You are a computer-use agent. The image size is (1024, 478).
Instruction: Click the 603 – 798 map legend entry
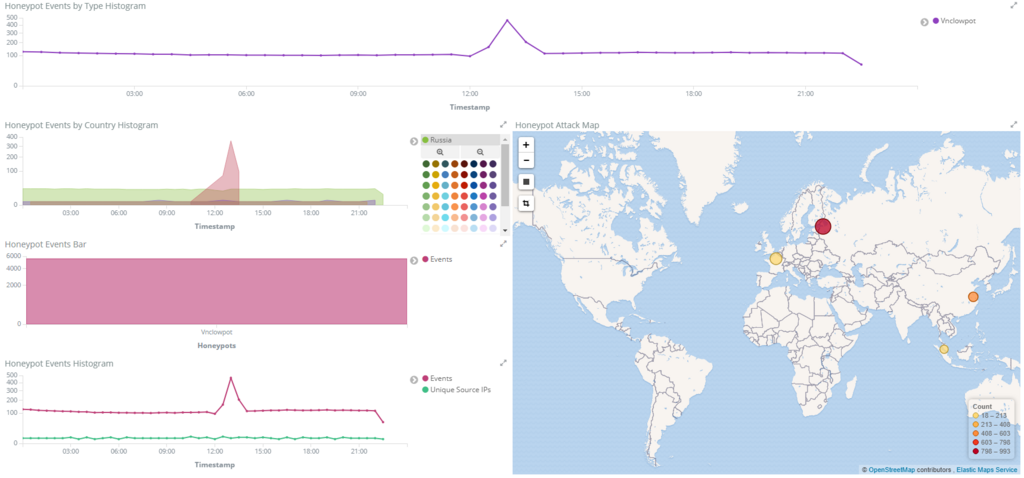993,442
